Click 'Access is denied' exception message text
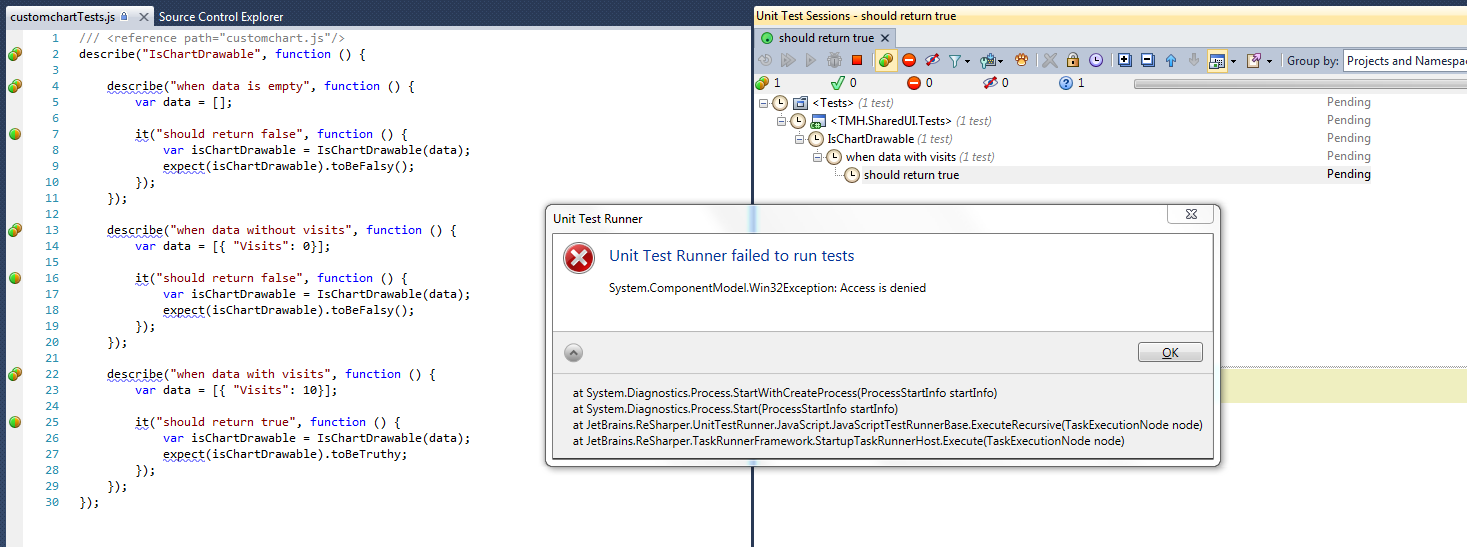 pos(767,288)
